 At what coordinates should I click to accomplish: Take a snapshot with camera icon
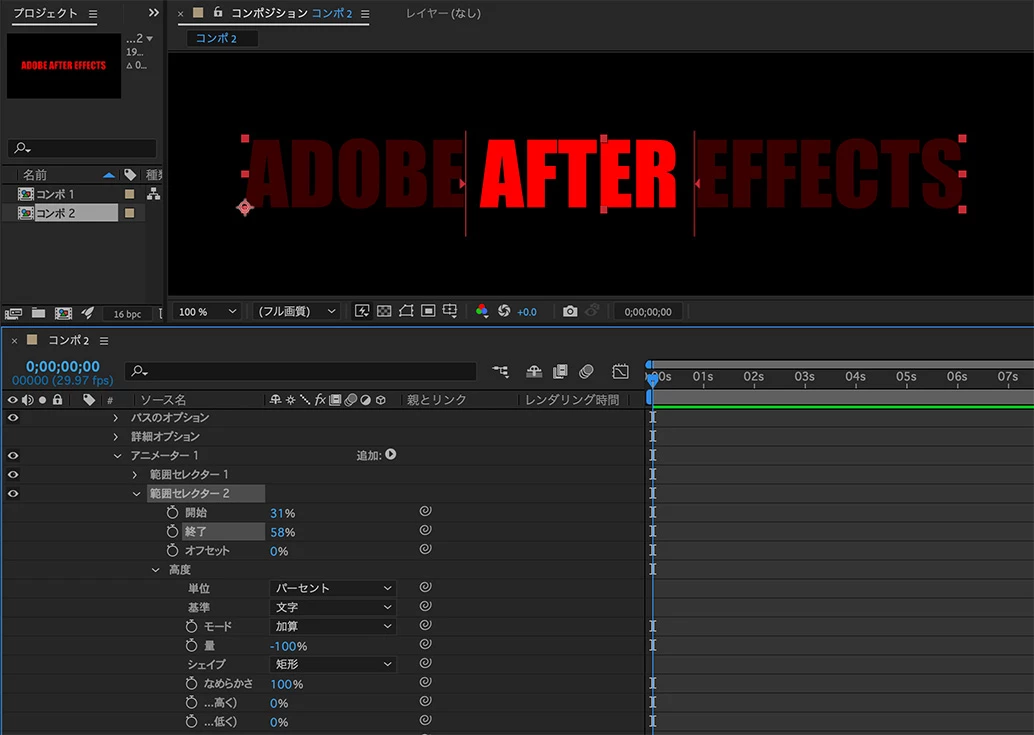(570, 311)
